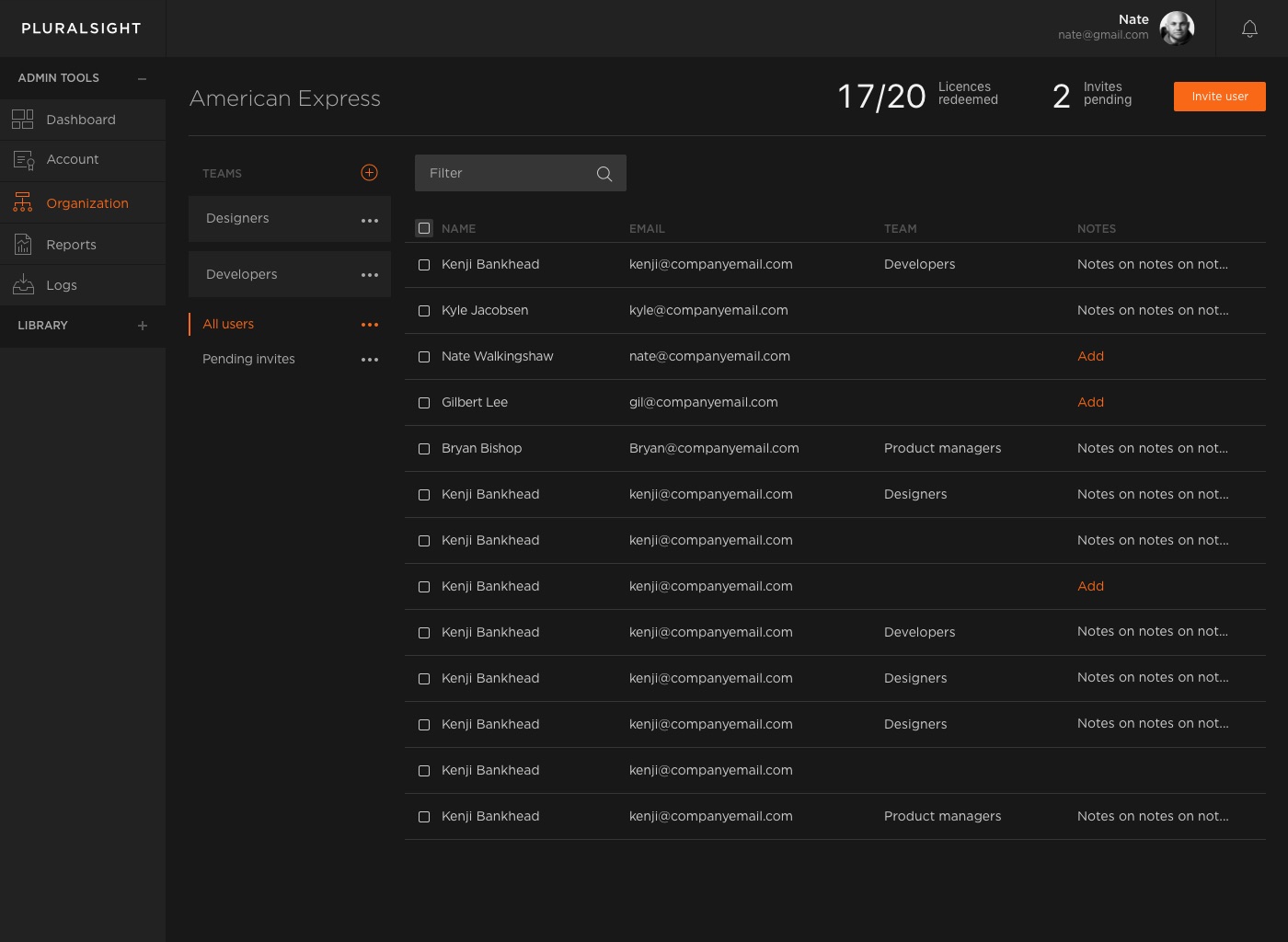This screenshot has width=1288, height=942.
Task: Tick checkbox of last Kenji Bankhead row
Action: [x=424, y=817]
